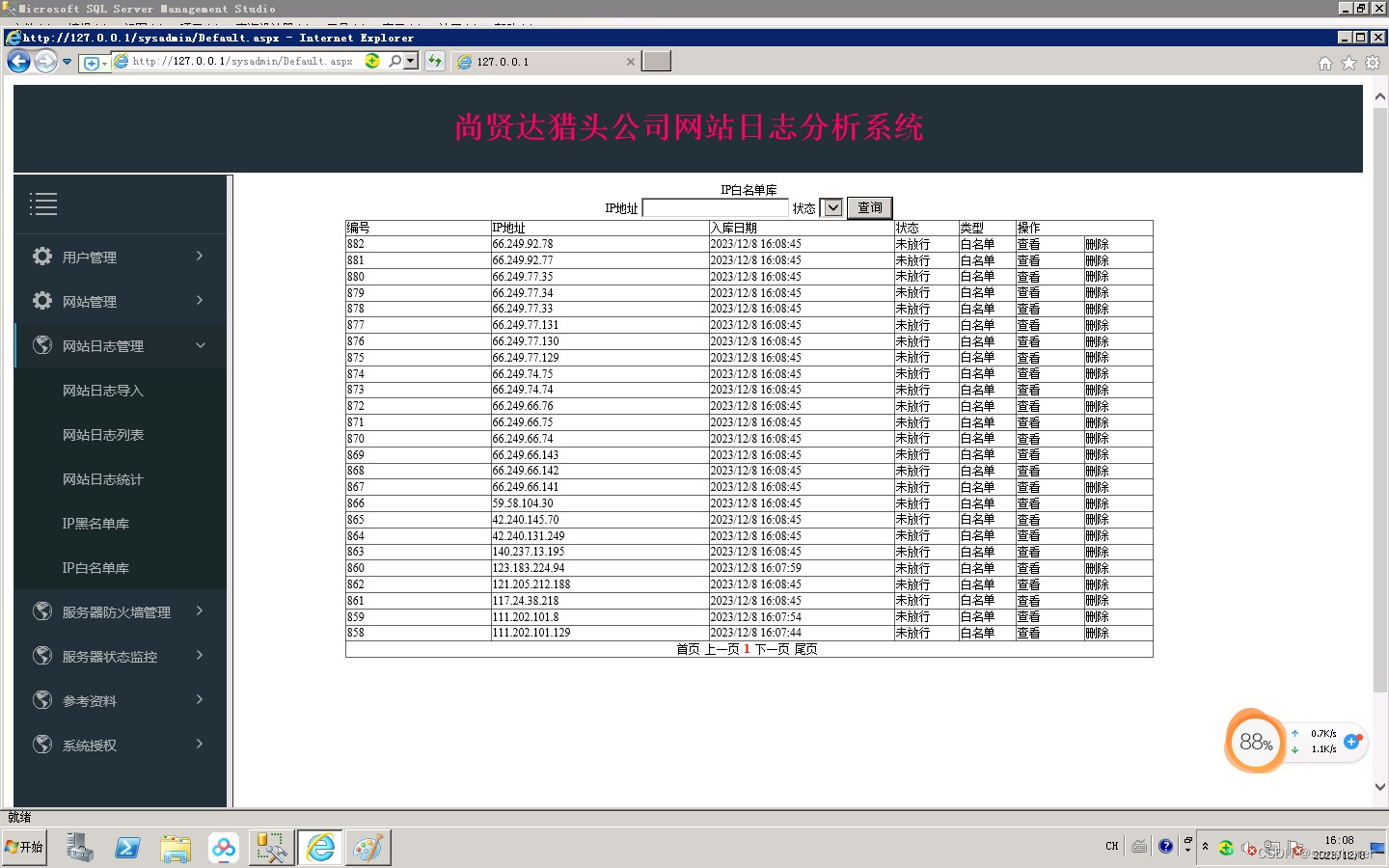Open IP白名单库 submenu item
Image resolution: width=1389 pixels, height=868 pixels.
pos(95,568)
